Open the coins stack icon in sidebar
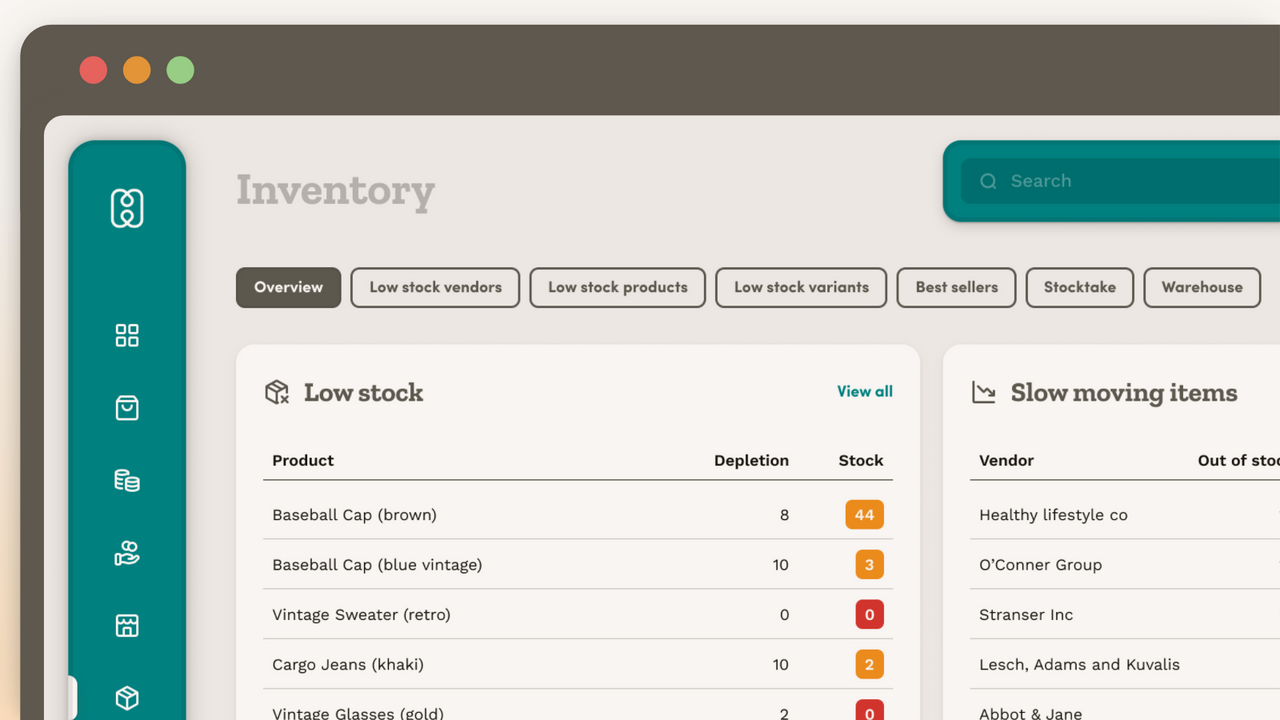This screenshot has height=720, width=1280. coord(127,481)
